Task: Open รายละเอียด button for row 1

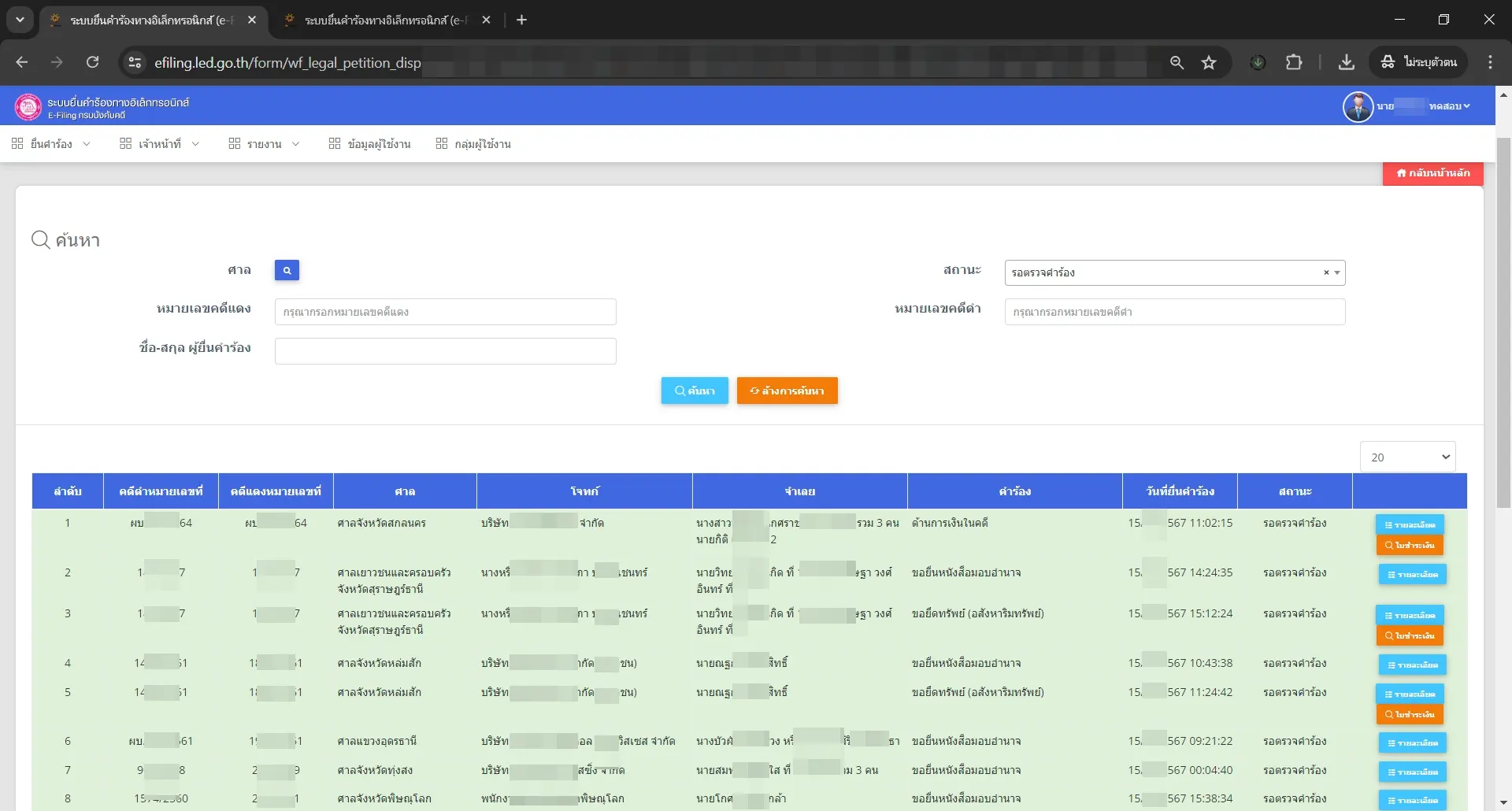Action: click(1410, 524)
